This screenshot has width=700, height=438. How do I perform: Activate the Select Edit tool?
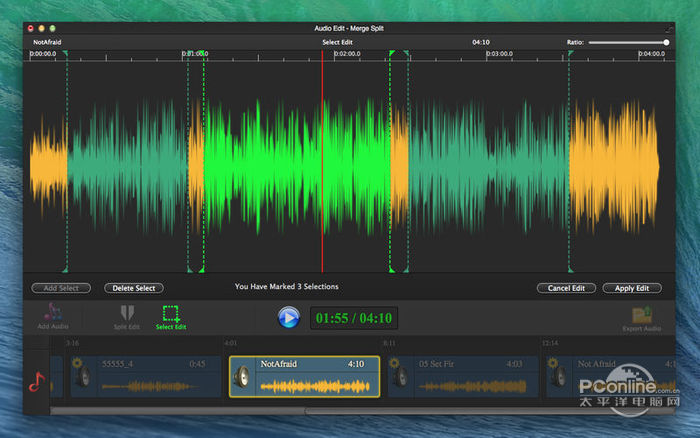pos(171,313)
